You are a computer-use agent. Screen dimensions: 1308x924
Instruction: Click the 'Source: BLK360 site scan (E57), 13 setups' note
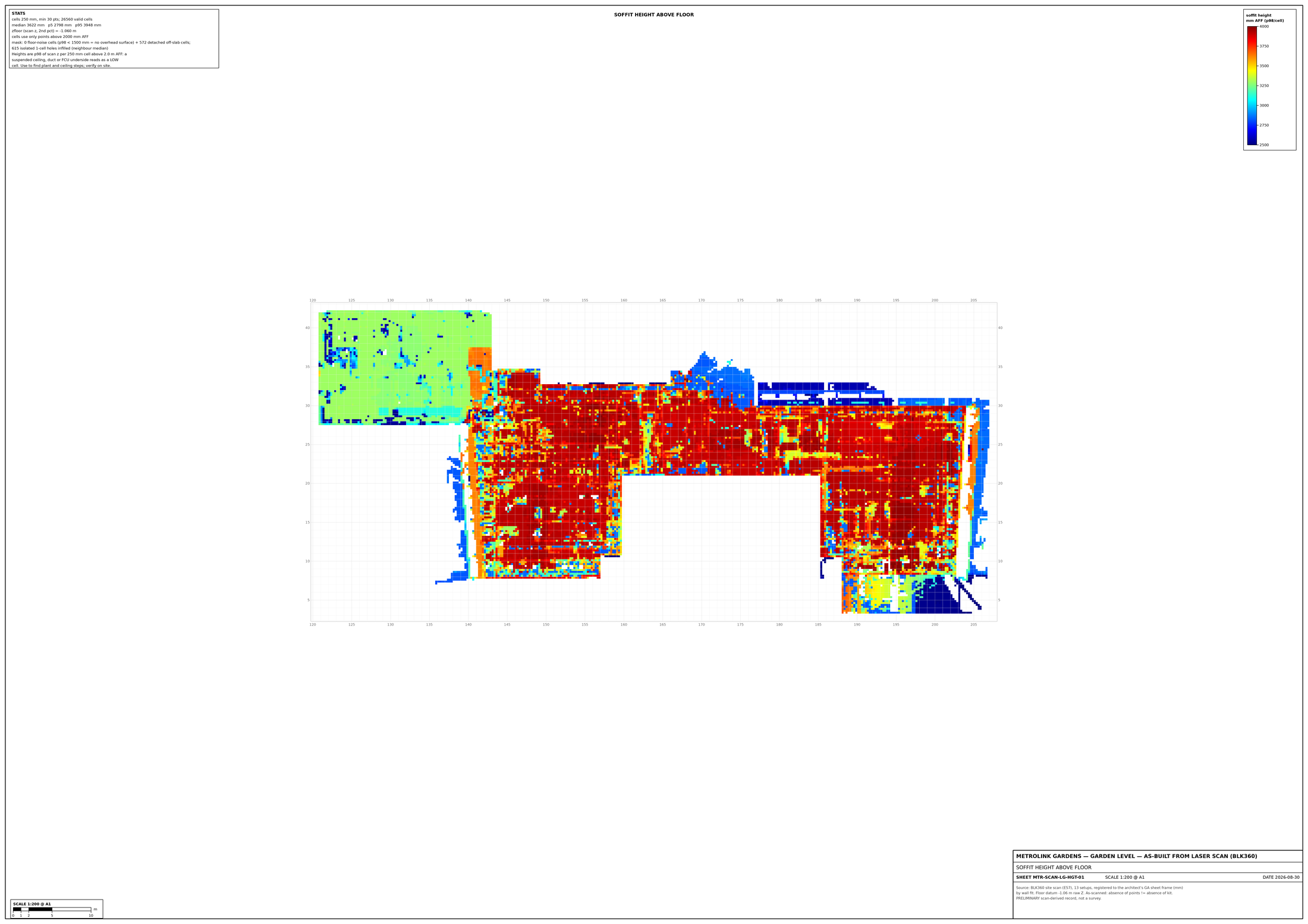click(x=1099, y=888)
